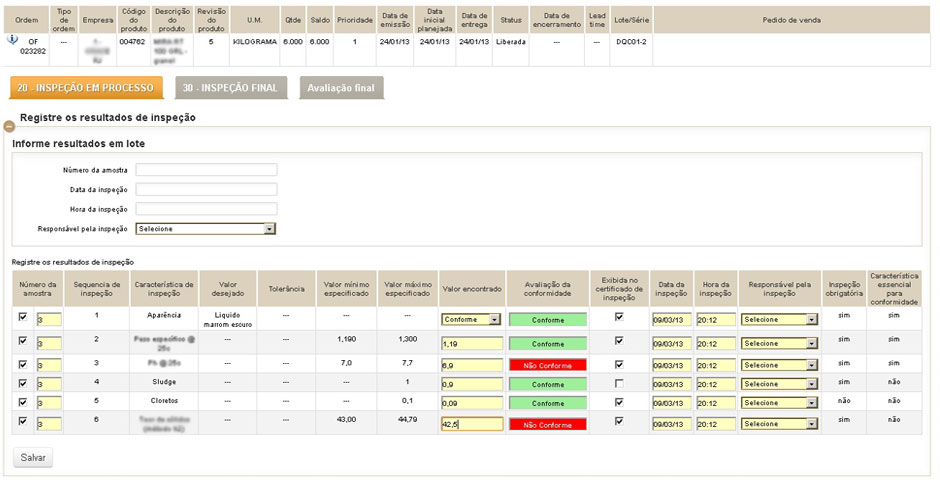The height and width of the screenshot is (480, 940).
Task: Click the Lote/Série value DQ001-2
Action: pyautogui.click(x=631, y=42)
